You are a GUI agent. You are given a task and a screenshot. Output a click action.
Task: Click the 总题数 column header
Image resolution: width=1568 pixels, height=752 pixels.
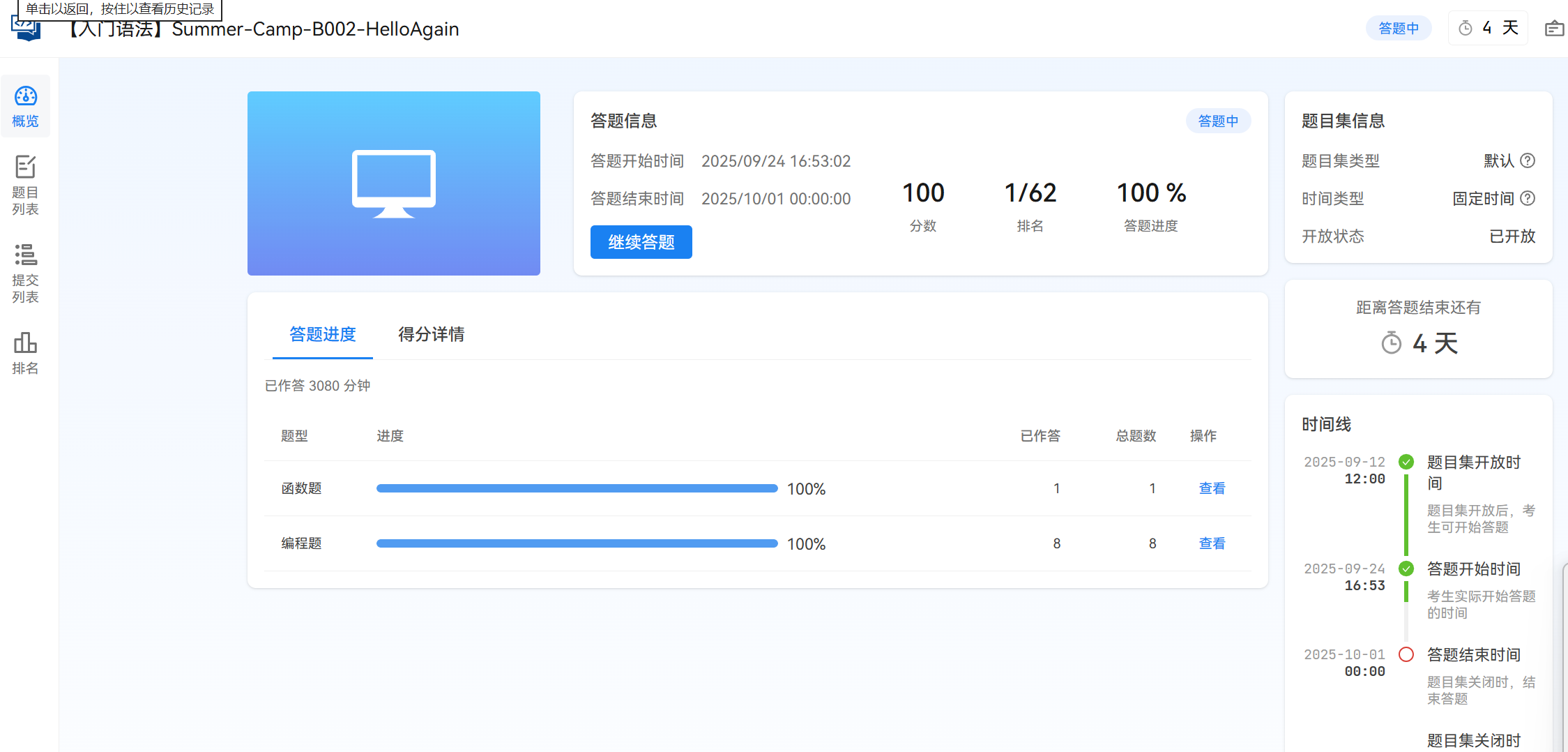tap(1136, 436)
